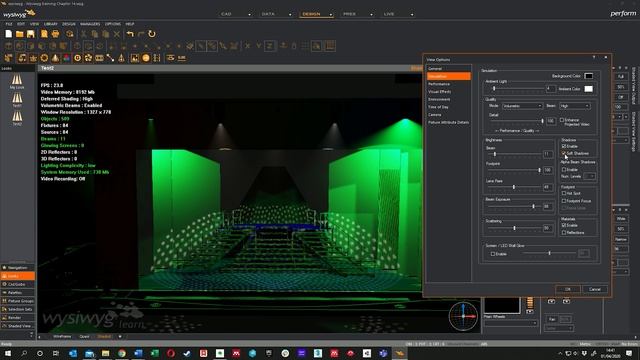Screen dimensions: 640x360
Task: Open the FILE menu
Action: 9,24
